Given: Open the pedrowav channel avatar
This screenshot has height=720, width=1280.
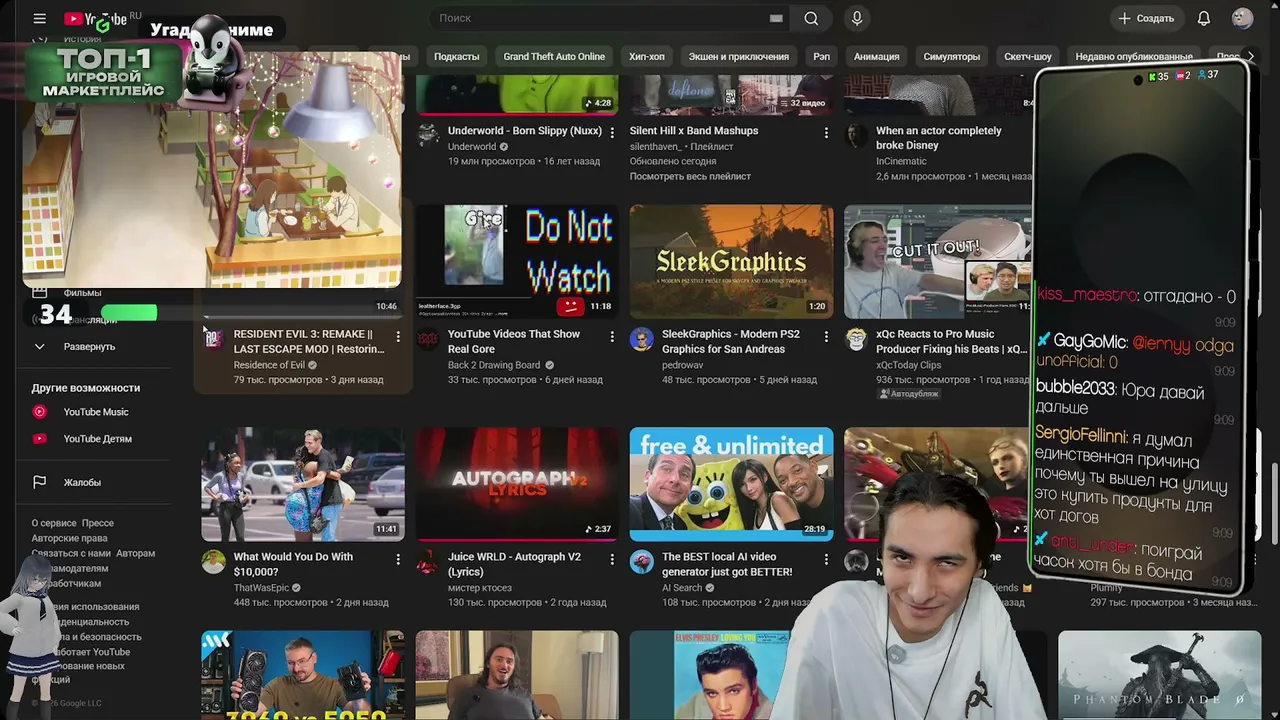Looking at the screenshot, I should coord(642,339).
